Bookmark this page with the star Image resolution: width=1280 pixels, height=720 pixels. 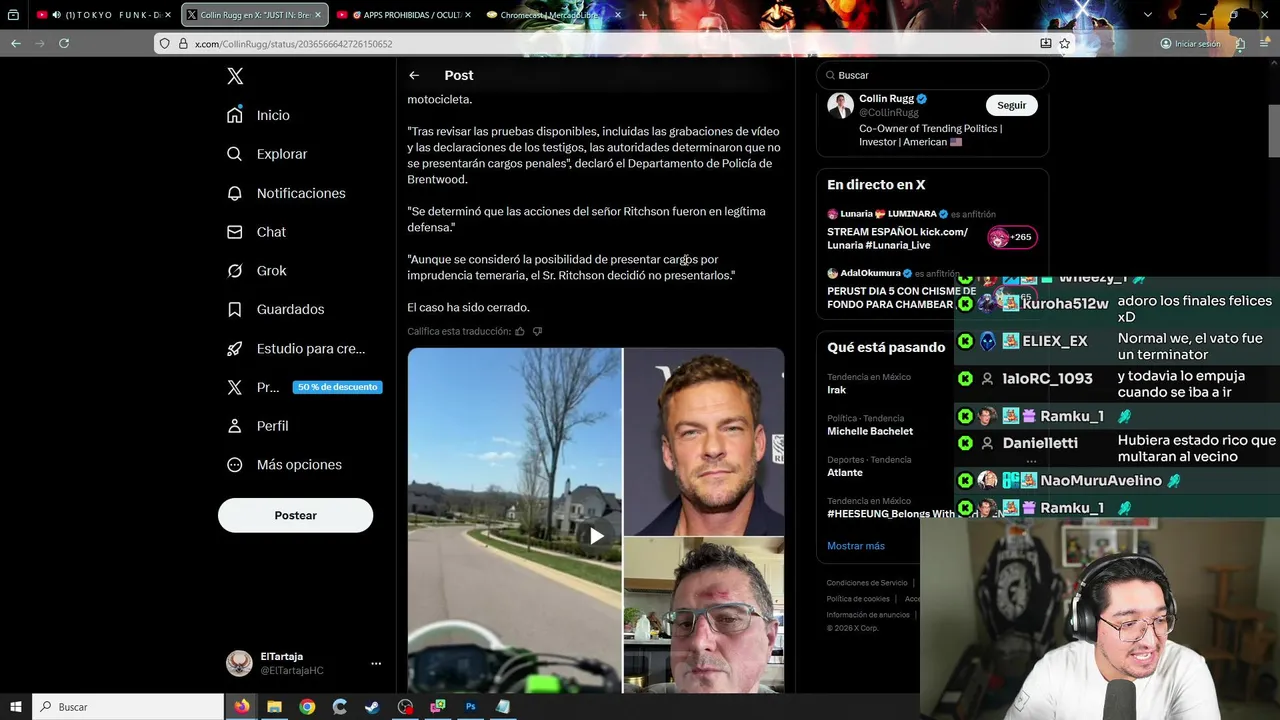1065,44
